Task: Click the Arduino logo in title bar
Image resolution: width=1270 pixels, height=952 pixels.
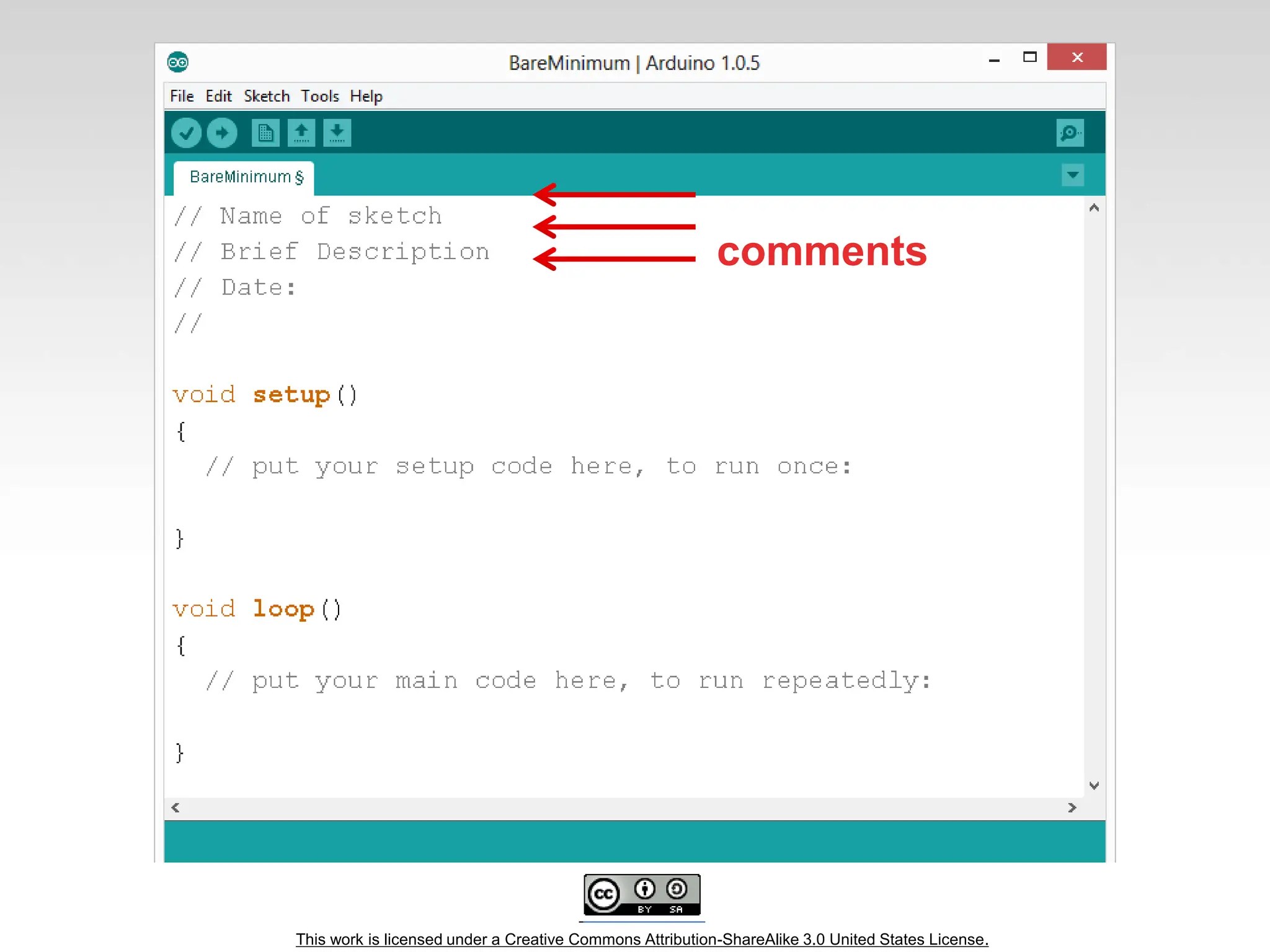Action: coord(178,62)
